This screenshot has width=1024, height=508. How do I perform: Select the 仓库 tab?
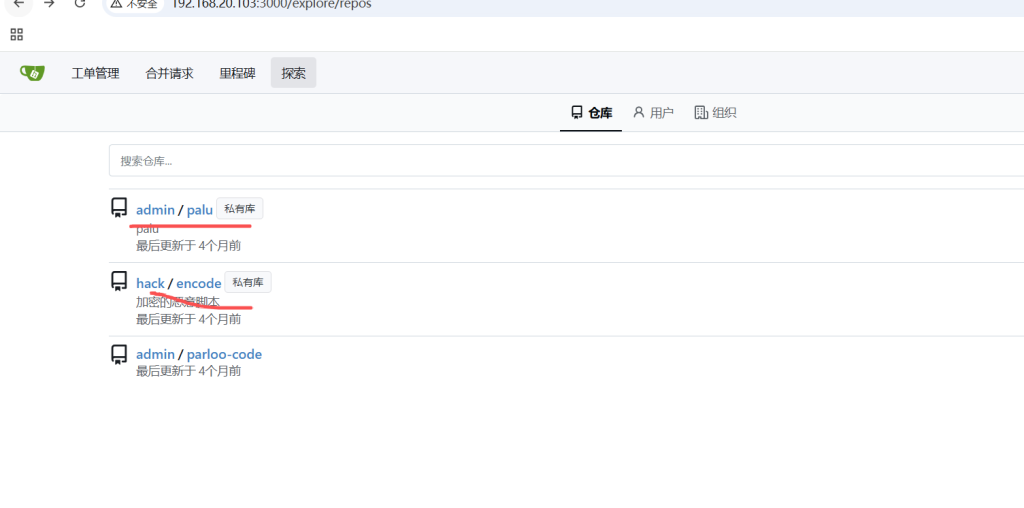pos(591,113)
